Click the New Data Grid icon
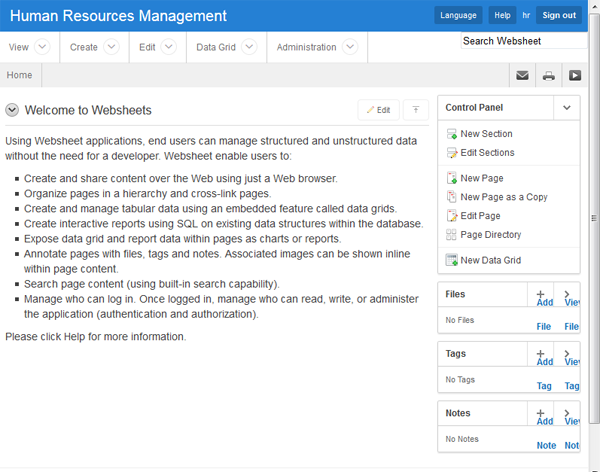The height and width of the screenshot is (472, 600). 453,261
